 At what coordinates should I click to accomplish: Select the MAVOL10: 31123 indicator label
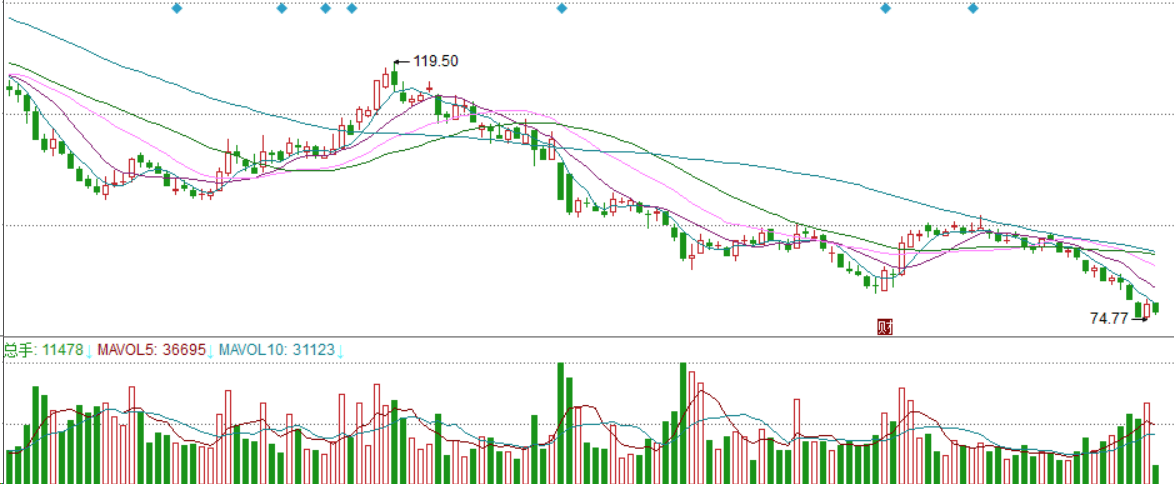click(276, 350)
